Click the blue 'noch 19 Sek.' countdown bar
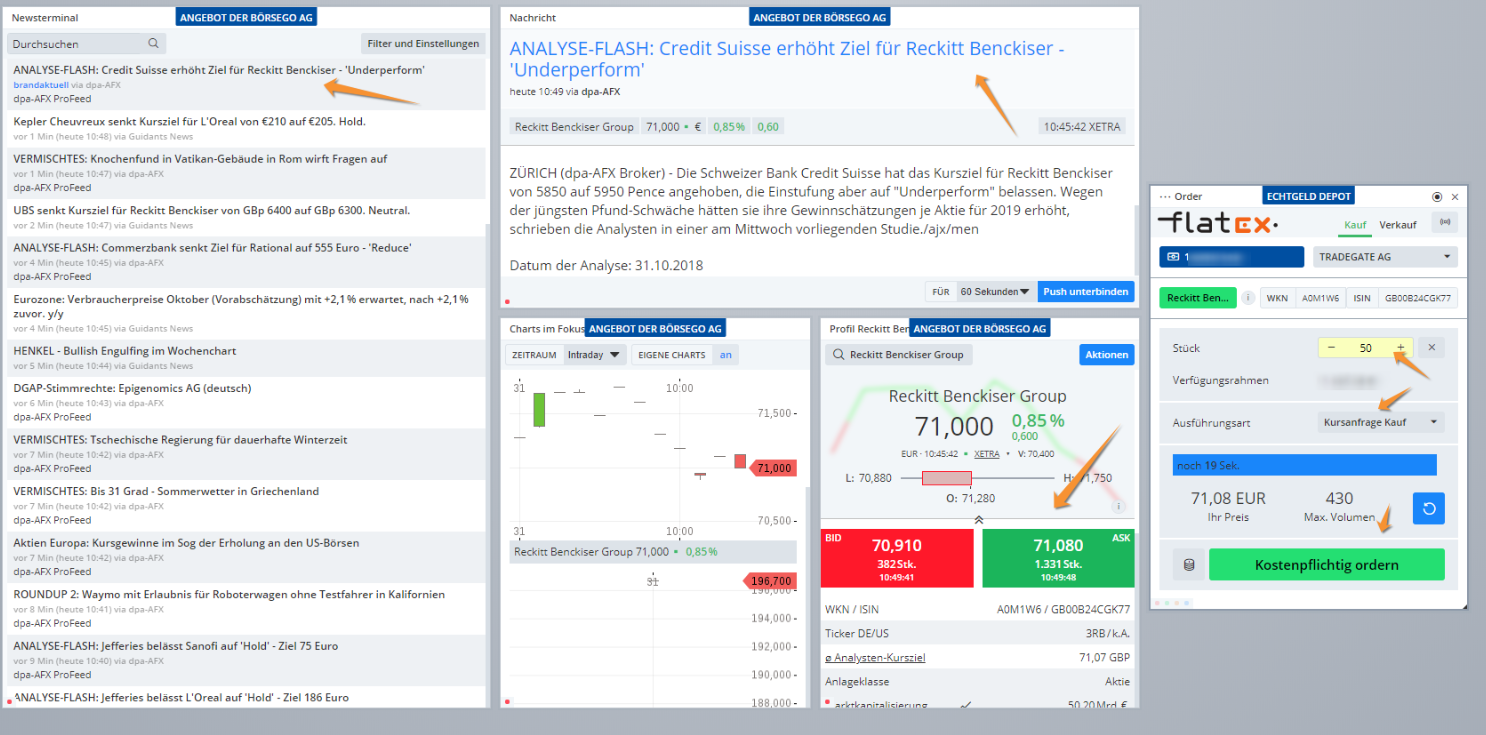Screen dimensions: 1486x735 click(1304, 465)
